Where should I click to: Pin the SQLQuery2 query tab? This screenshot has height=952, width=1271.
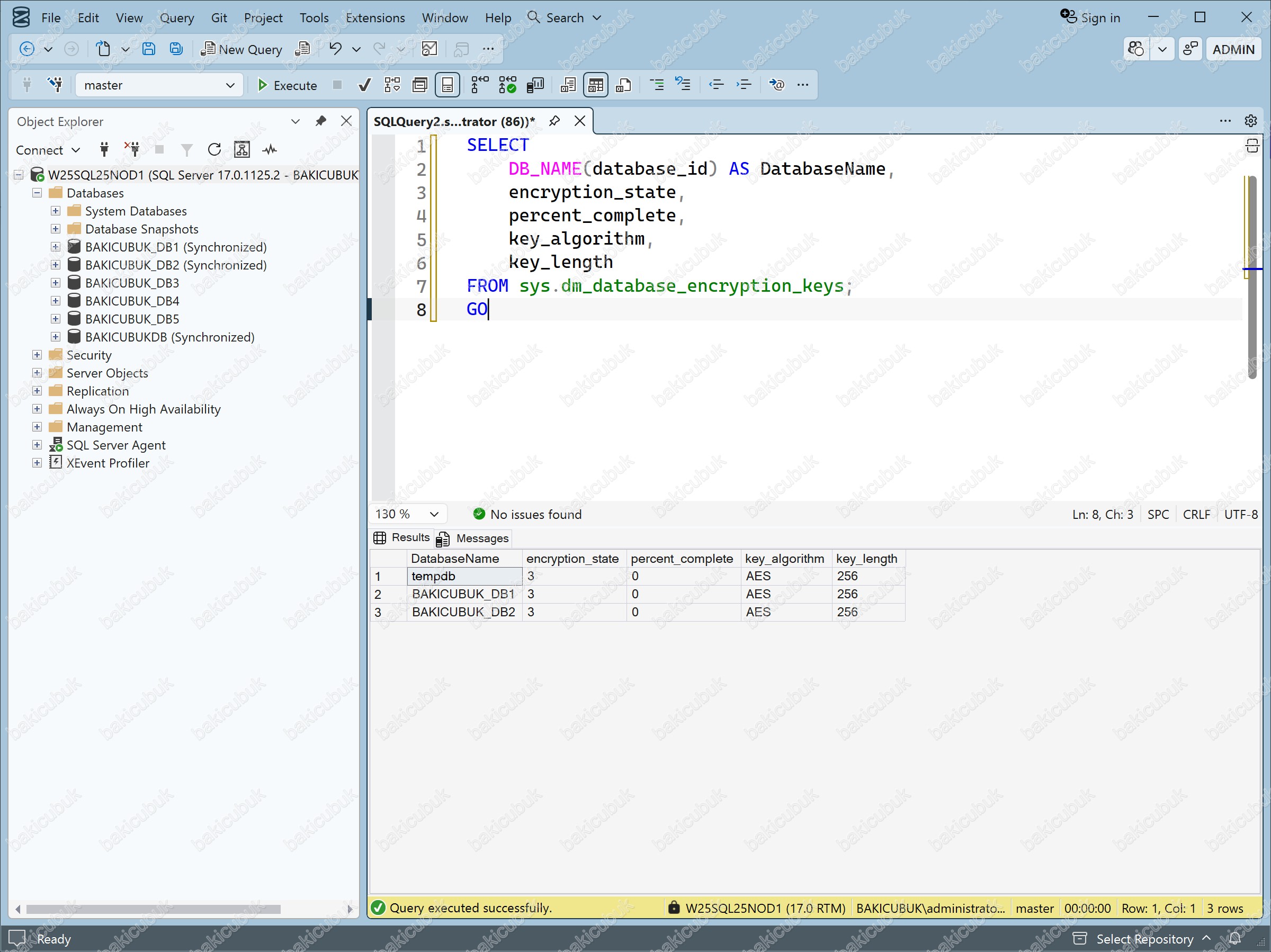554,121
